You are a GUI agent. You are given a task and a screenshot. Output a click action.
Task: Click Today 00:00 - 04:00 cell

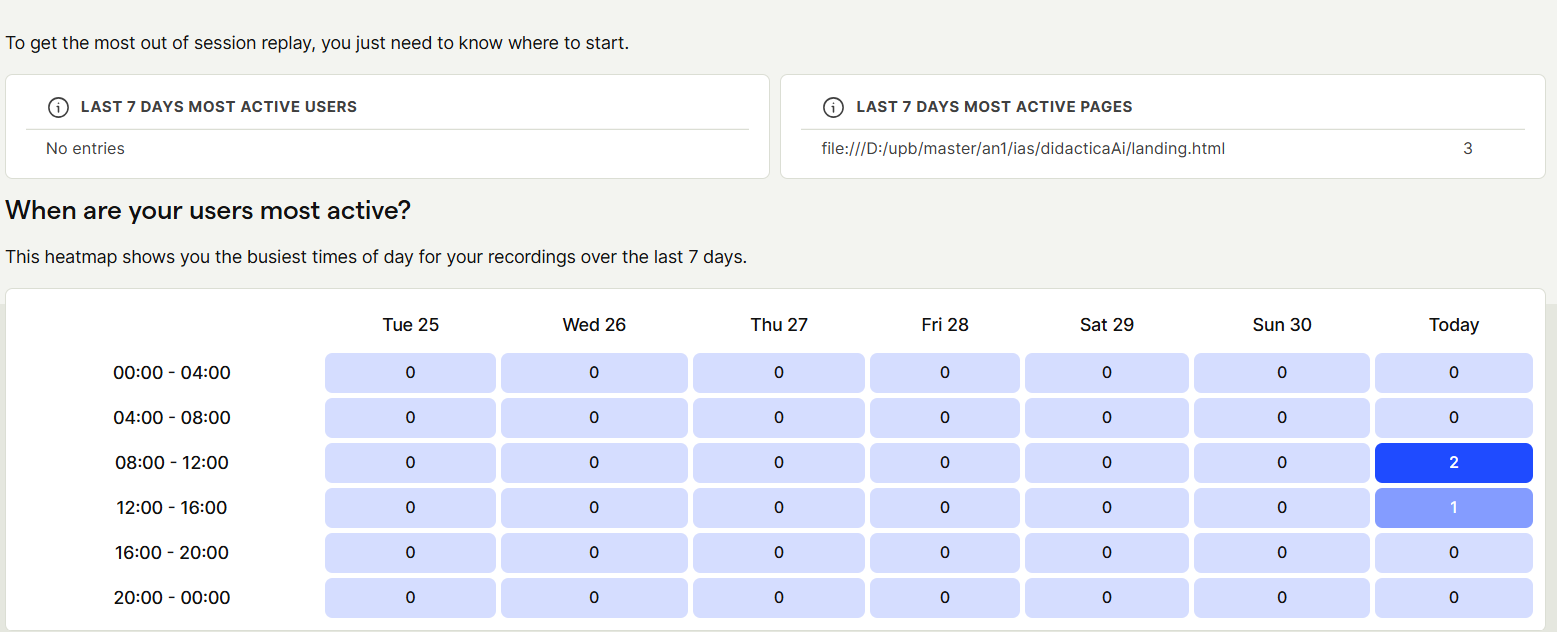click(1453, 373)
